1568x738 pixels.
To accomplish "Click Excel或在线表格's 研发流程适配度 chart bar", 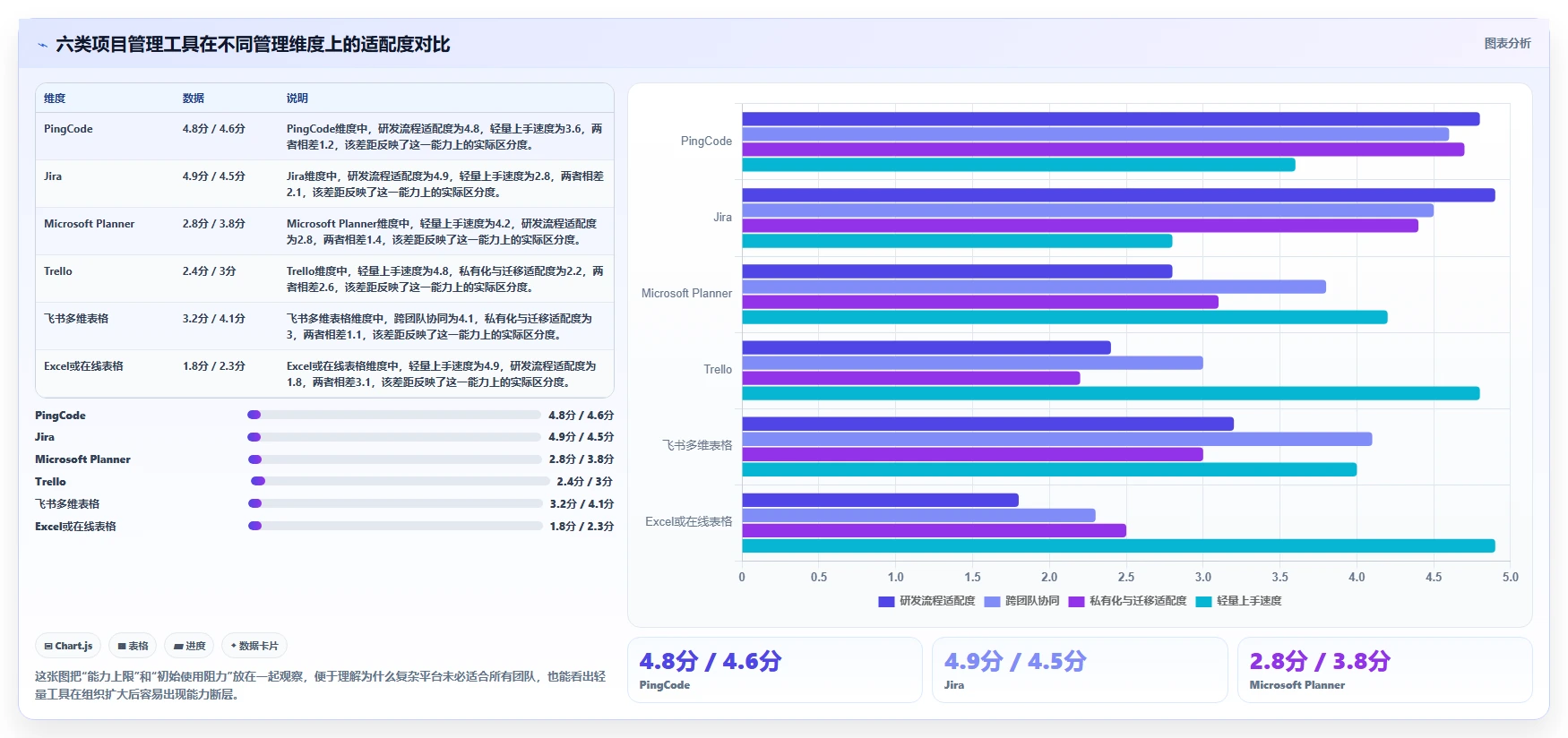I will coord(881,500).
